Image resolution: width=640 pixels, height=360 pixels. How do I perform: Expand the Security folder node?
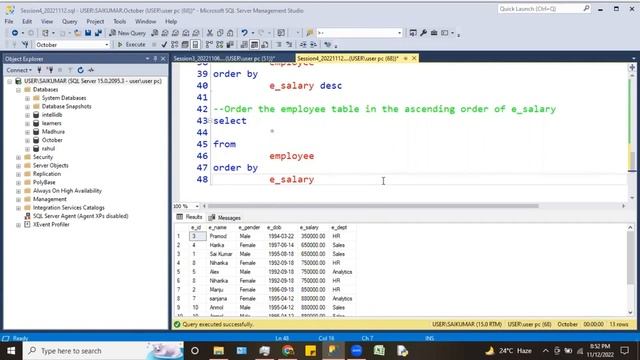pos(18,157)
